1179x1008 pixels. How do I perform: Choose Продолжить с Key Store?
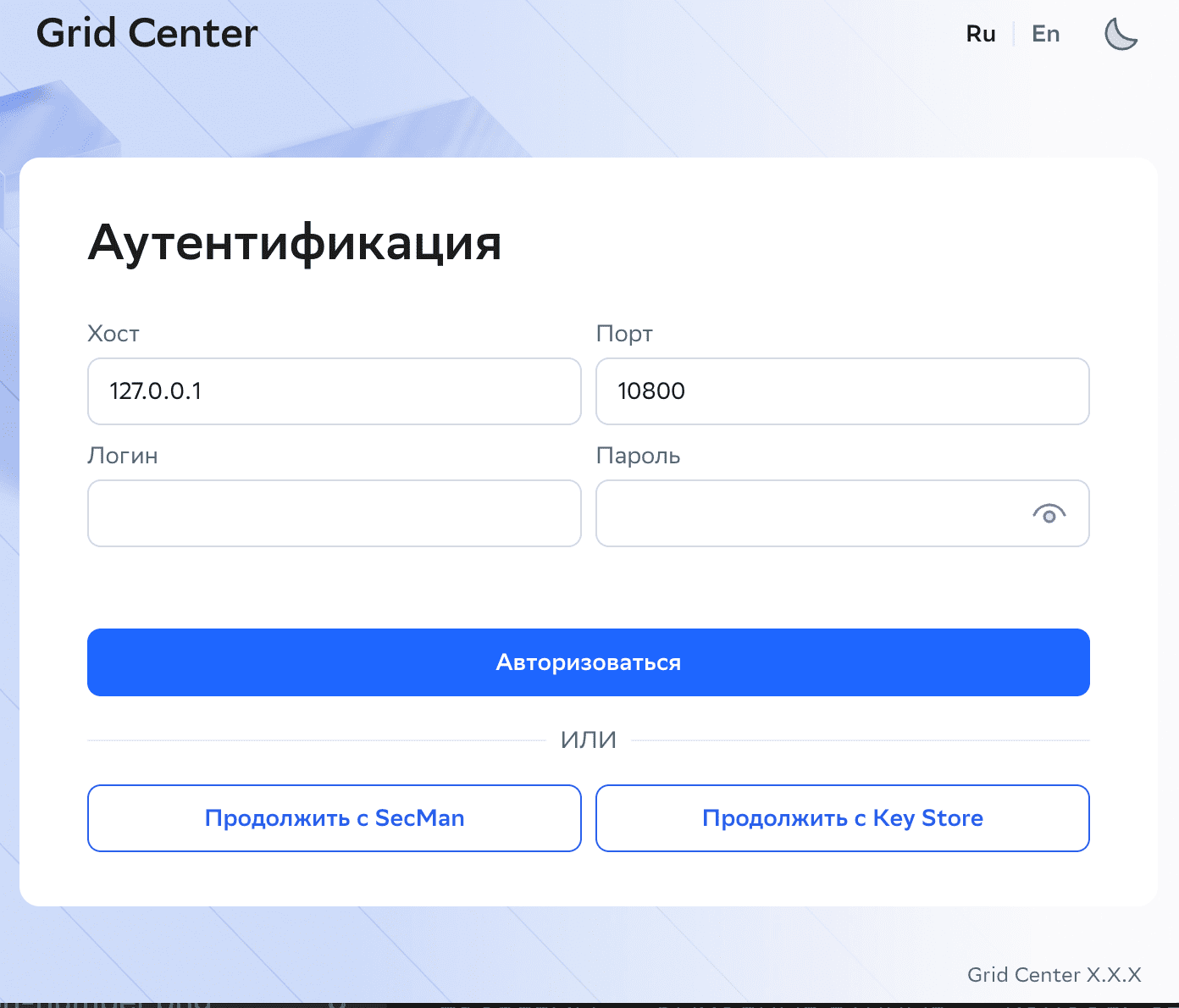(x=842, y=818)
